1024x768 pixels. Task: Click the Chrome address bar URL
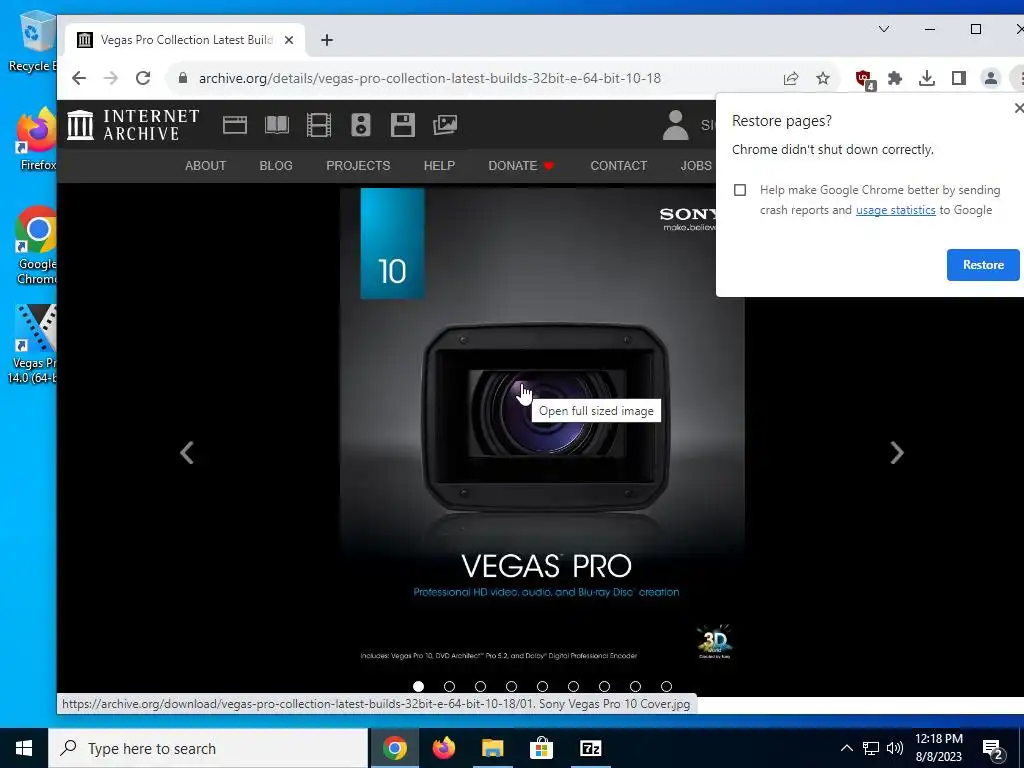(x=430, y=78)
